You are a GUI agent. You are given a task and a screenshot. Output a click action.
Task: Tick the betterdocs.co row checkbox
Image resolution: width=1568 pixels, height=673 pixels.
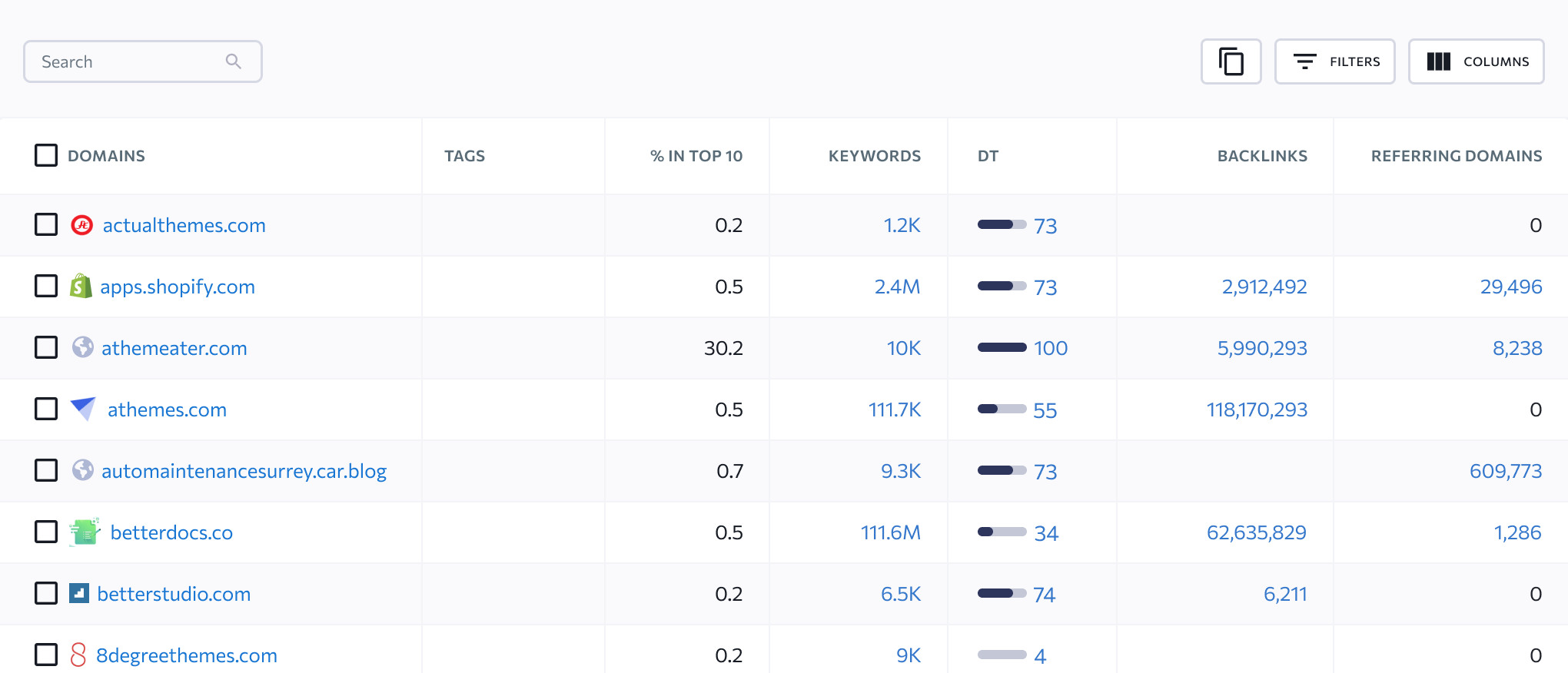pos(46,532)
